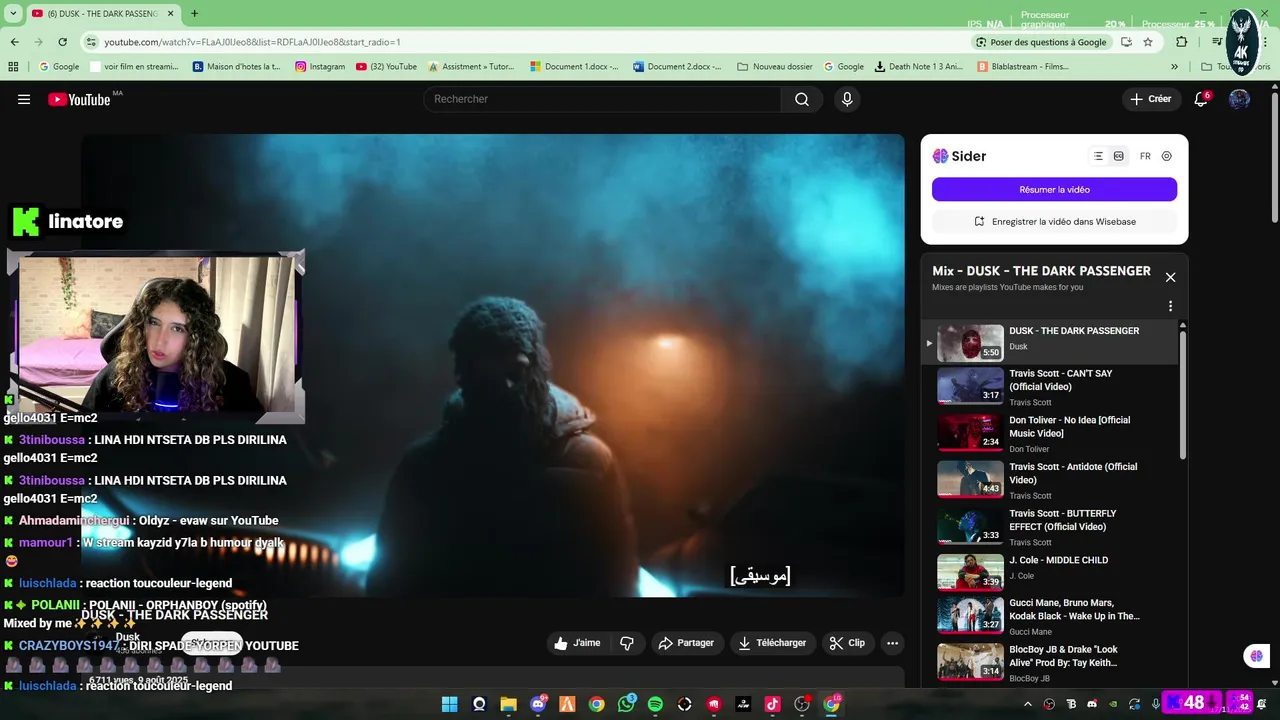This screenshot has width=1280, height=720.
Task: Open the Blablastream - Films bookmark
Action: pyautogui.click(x=1023, y=67)
